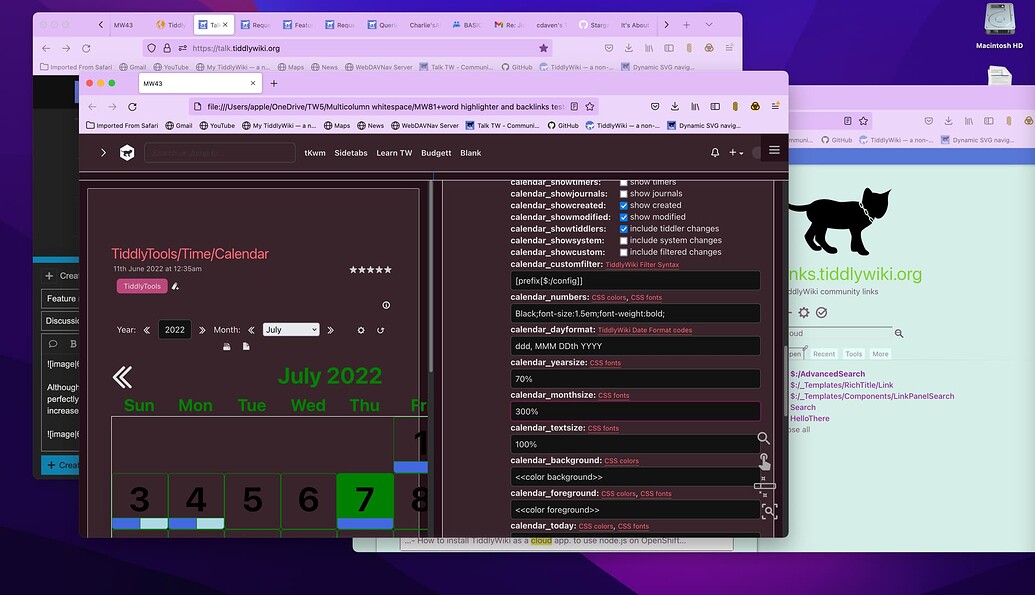Click the search icon in links.tiddlywiki.org window

click(899, 333)
